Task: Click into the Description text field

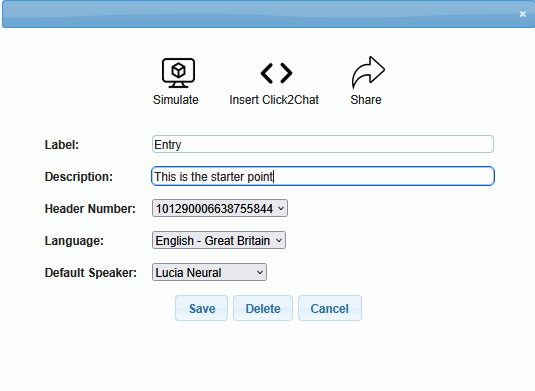Action: pyautogui.click(x=323, y=176)
